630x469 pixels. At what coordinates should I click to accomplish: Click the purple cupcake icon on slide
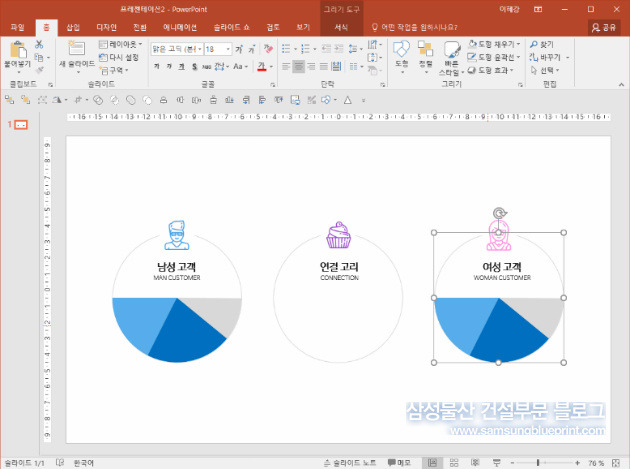click(x=338, y=235)
